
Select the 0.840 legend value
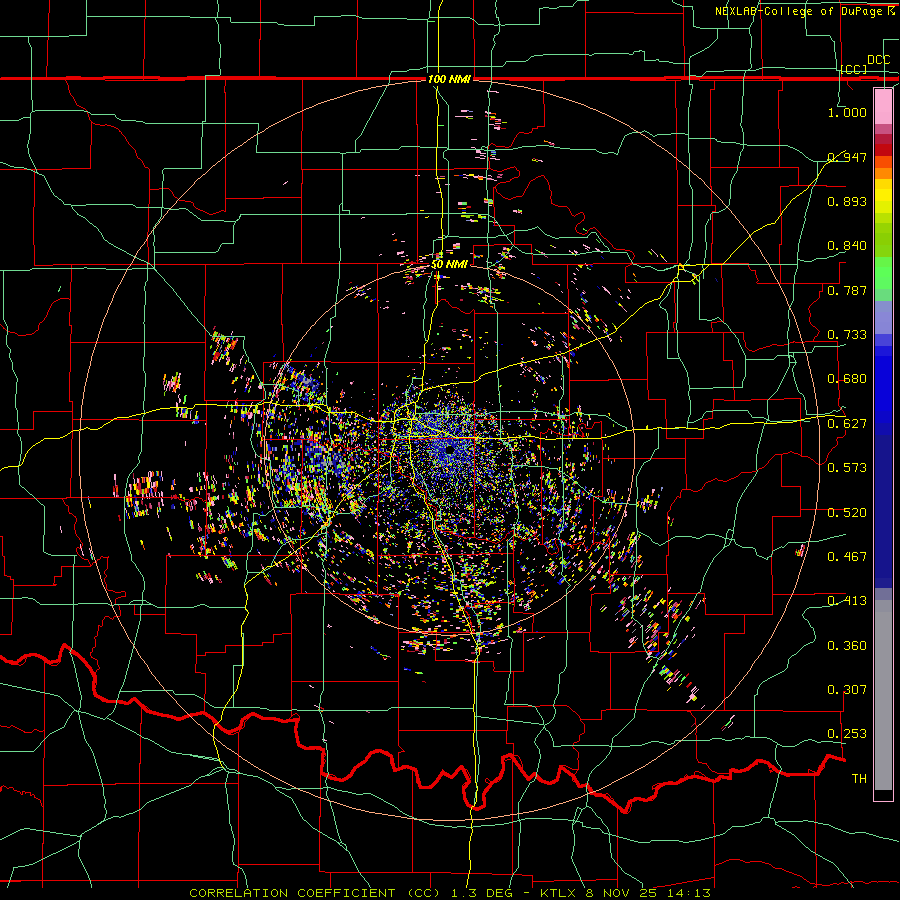[847, 246]
